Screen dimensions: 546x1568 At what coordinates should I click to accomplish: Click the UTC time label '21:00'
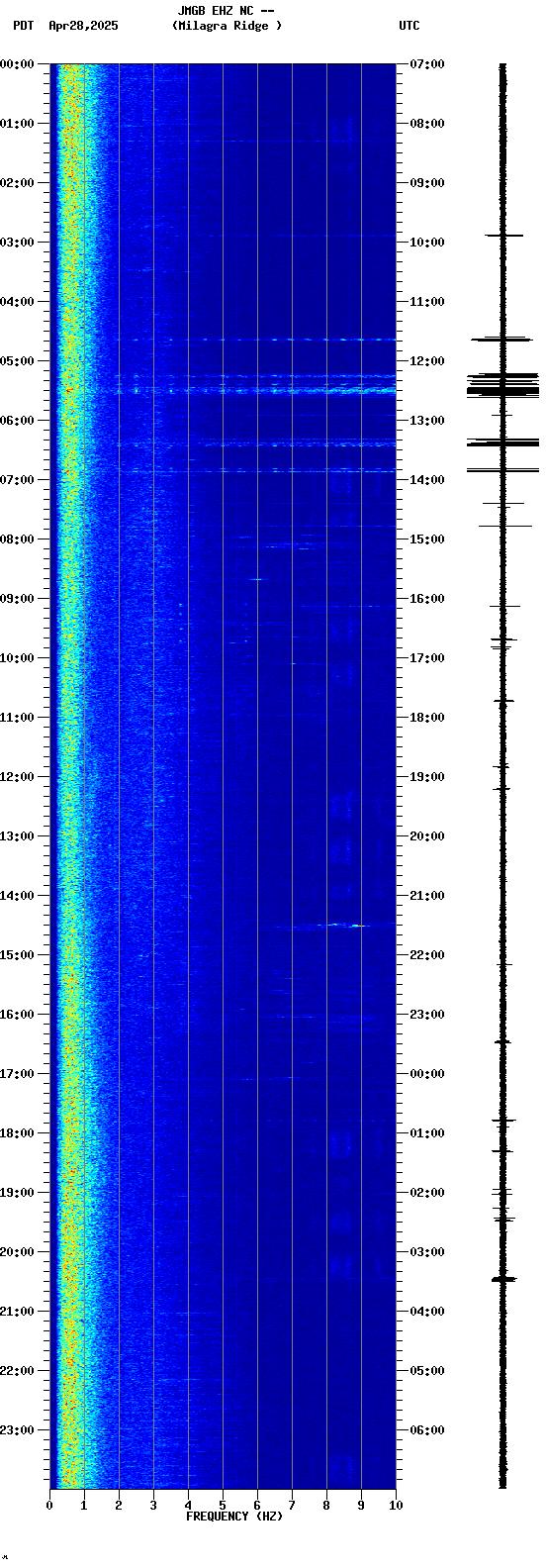427,896
